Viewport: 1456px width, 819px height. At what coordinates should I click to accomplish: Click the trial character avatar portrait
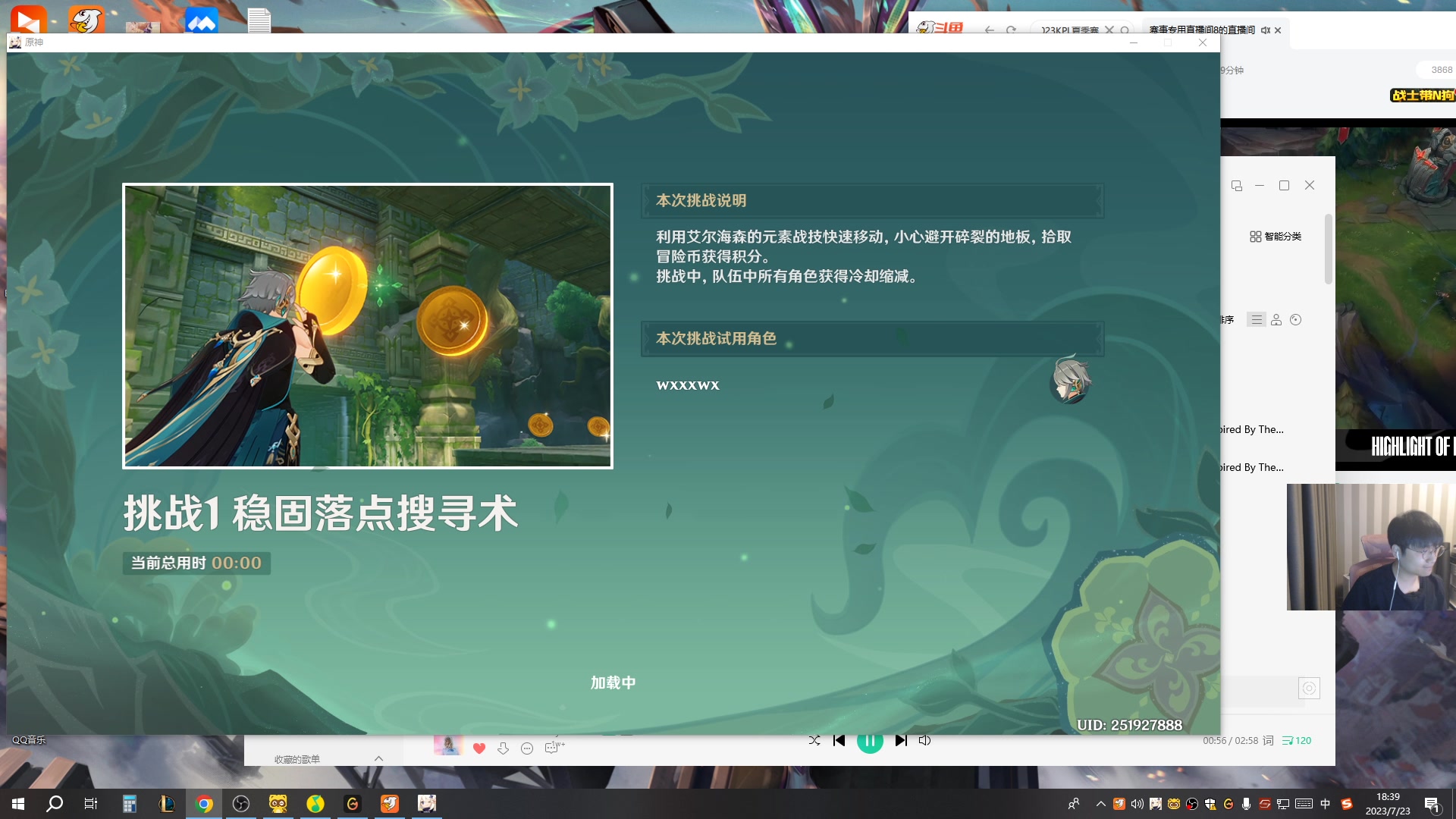click(1072, 380)
